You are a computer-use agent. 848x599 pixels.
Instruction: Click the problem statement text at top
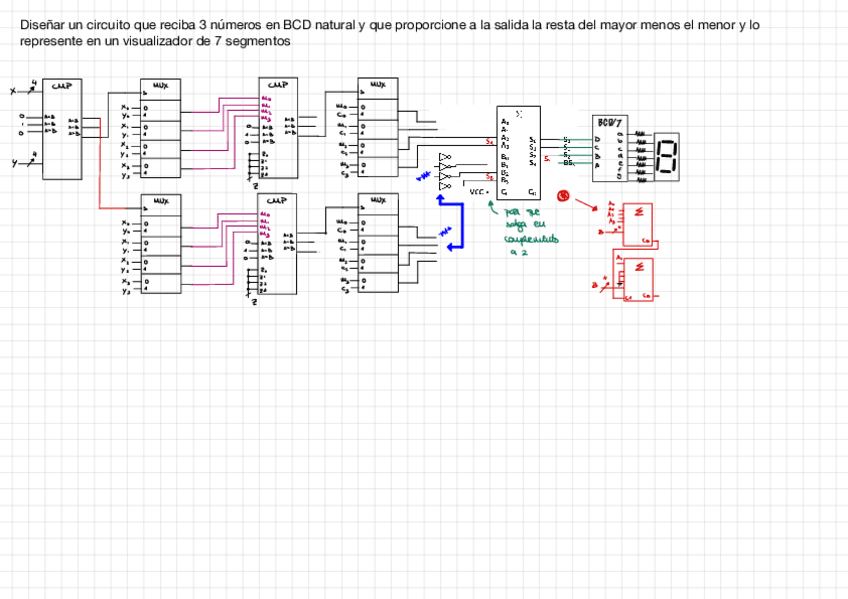coord(390,33)
